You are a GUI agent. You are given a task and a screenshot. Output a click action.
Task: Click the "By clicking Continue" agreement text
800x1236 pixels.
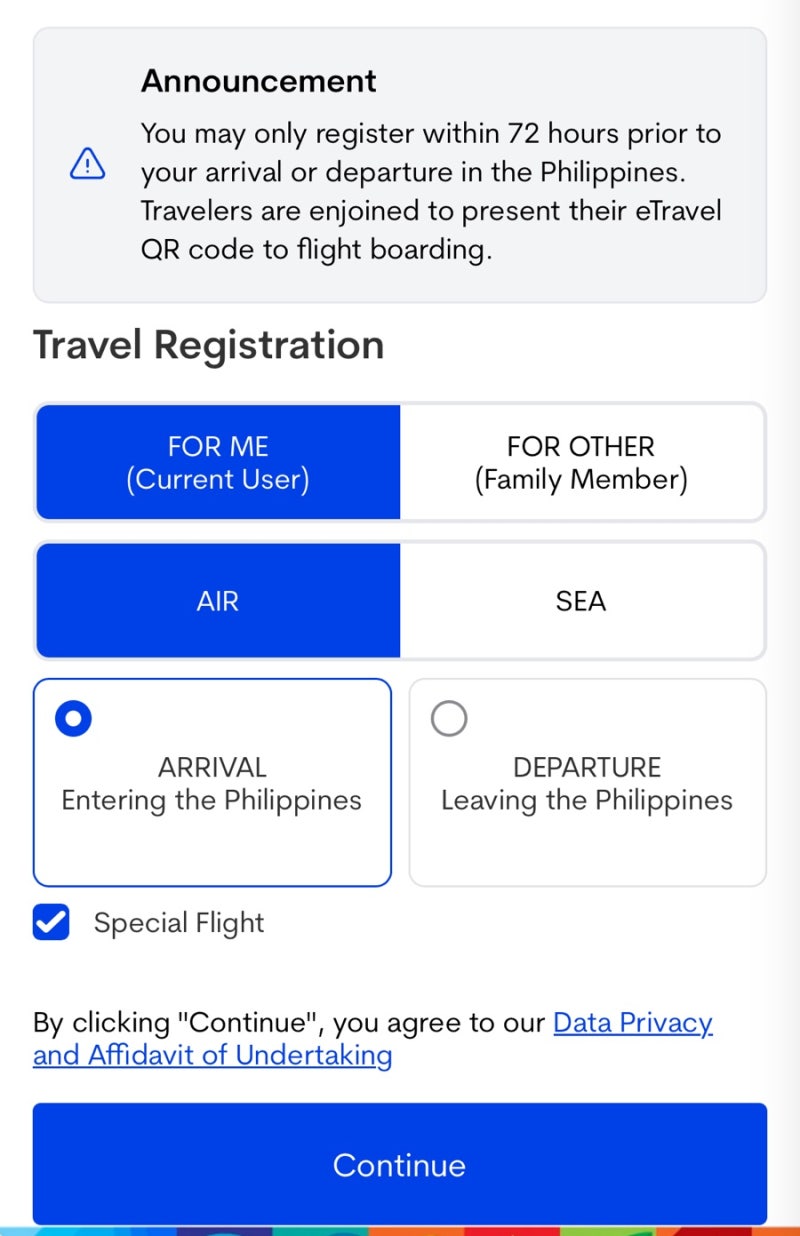[290, 1022]
